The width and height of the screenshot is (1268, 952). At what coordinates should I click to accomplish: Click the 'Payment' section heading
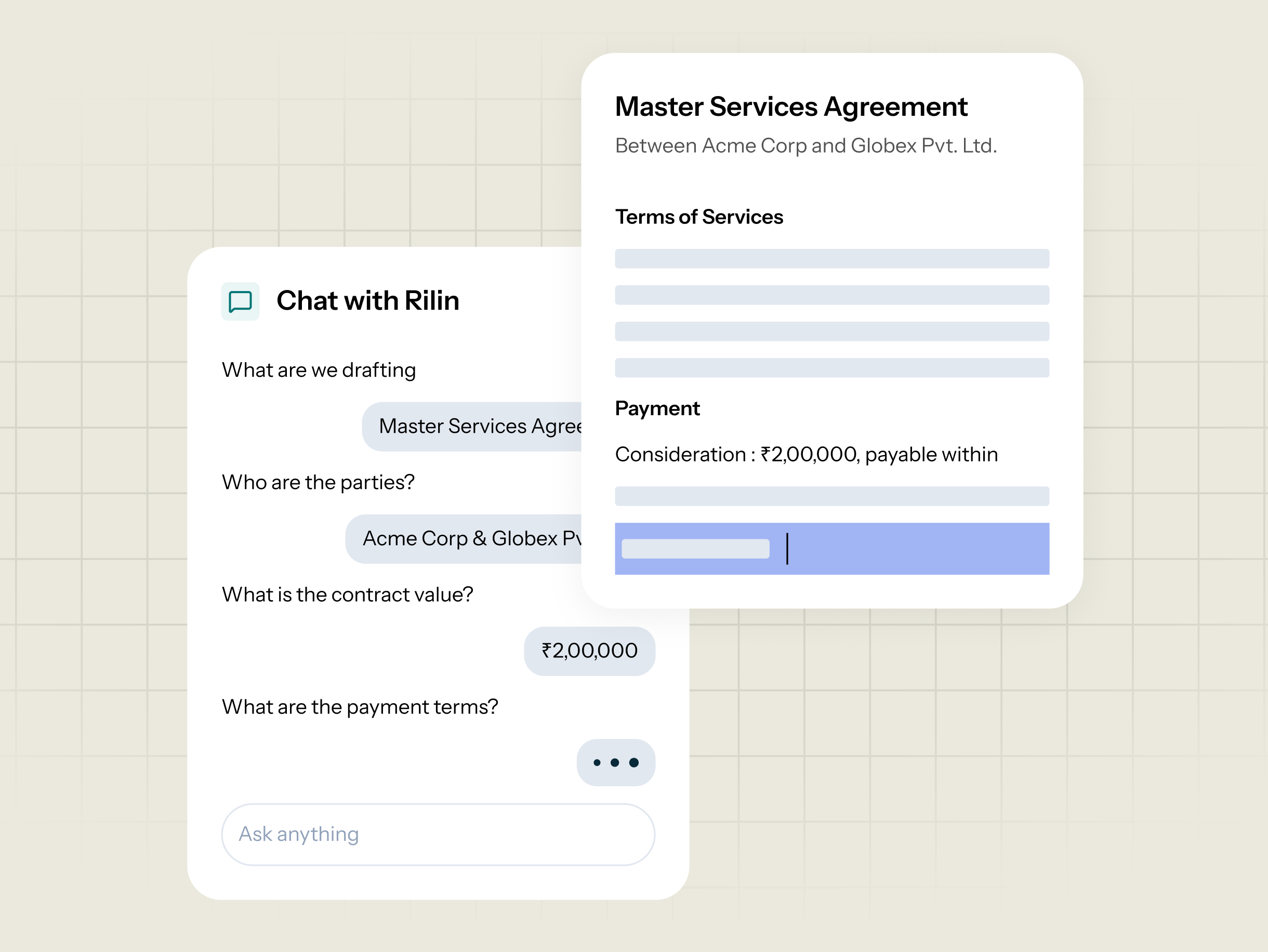tap(657, 408)
